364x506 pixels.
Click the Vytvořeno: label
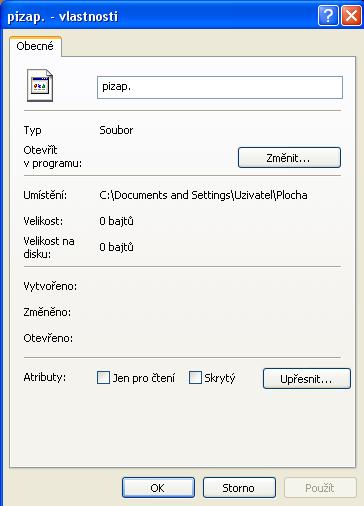click(x=50, y=286)
